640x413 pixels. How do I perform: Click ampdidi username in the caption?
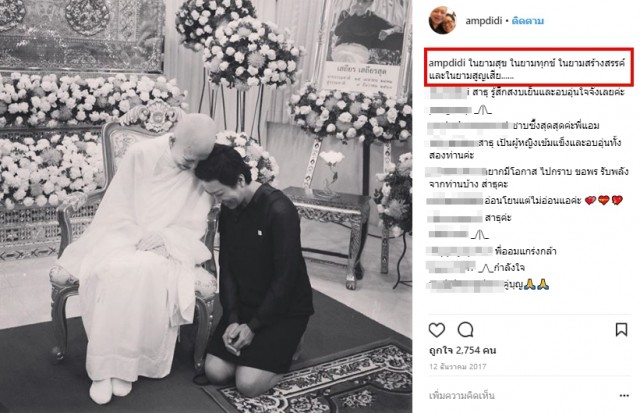[447, 63]
